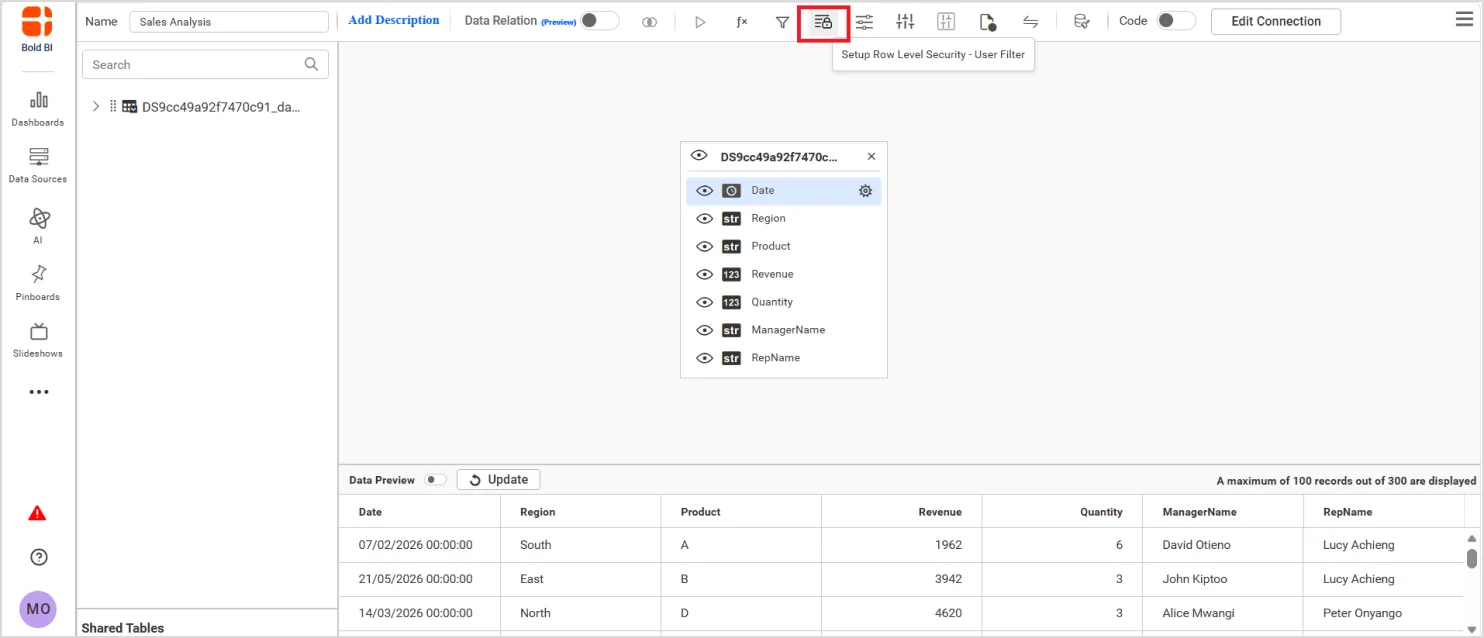Viewport: 1484px width, 638px height.
Task: Click the join/merge tables icon
Action: (650, 22)
